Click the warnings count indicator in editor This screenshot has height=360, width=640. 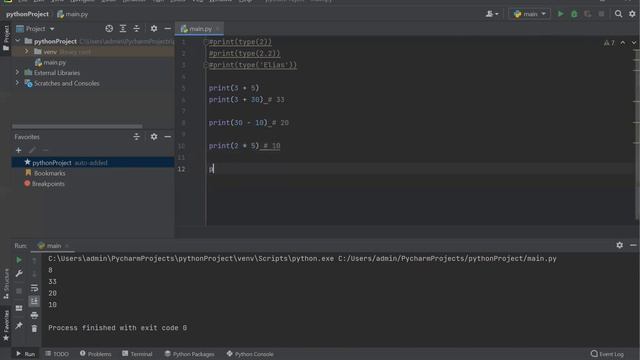pos(609,43)
